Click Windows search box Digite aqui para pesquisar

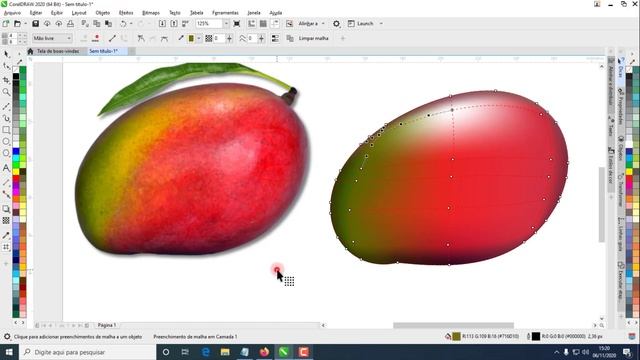(88, 352)
